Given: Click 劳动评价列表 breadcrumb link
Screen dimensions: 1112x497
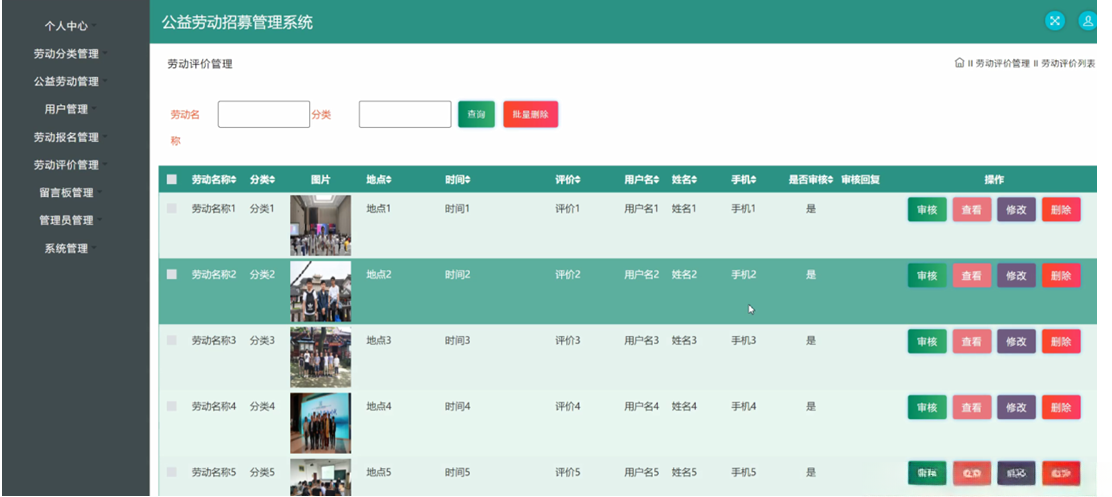Looking at the screenshot, I should click(x=1068, y=63).
